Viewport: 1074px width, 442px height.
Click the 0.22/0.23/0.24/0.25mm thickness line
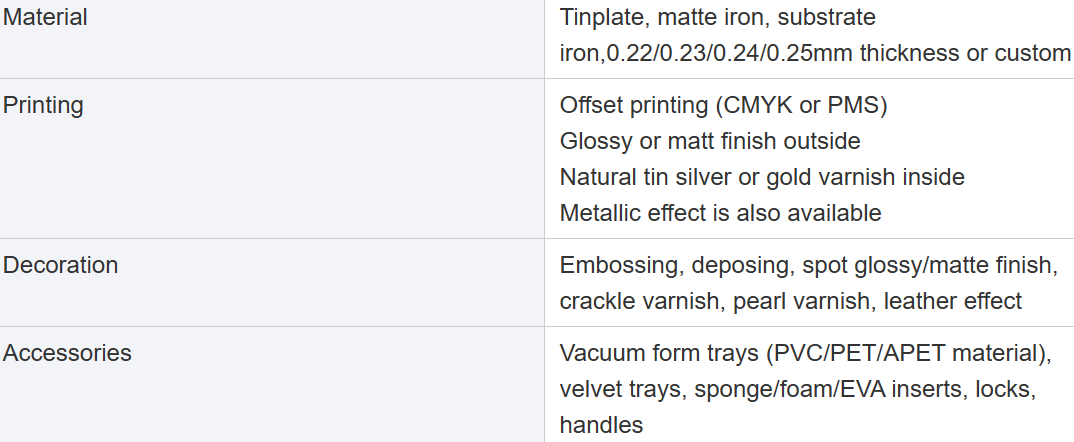tap(815, 53)
